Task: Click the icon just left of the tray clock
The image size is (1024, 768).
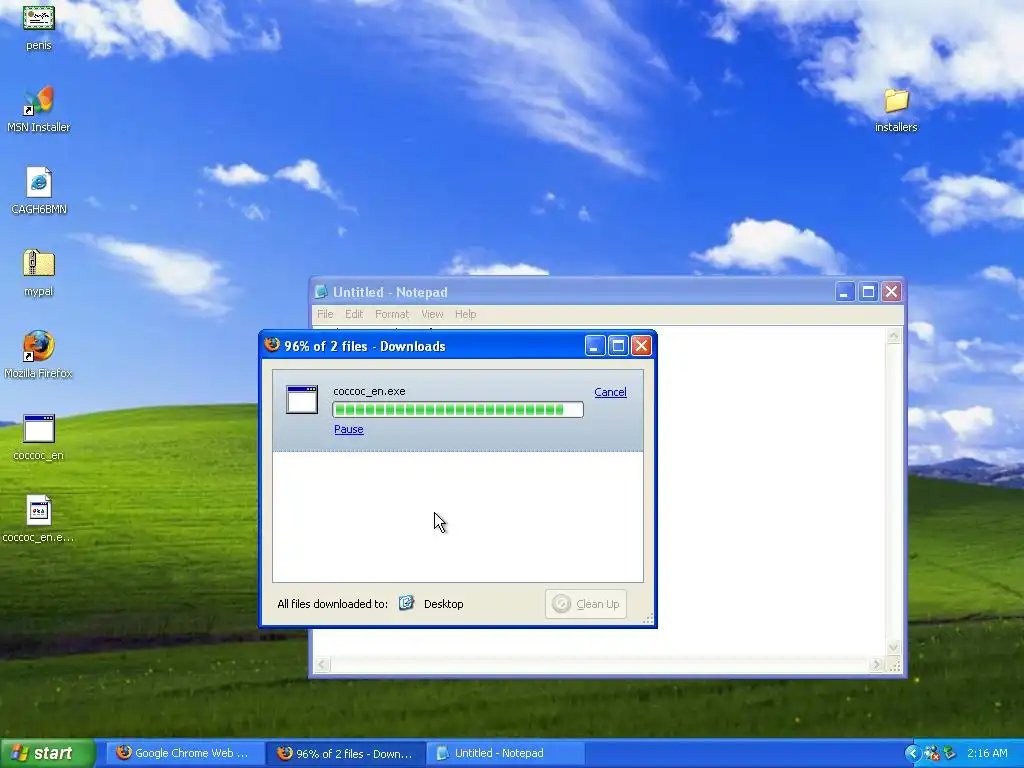Action: (950, 754)
